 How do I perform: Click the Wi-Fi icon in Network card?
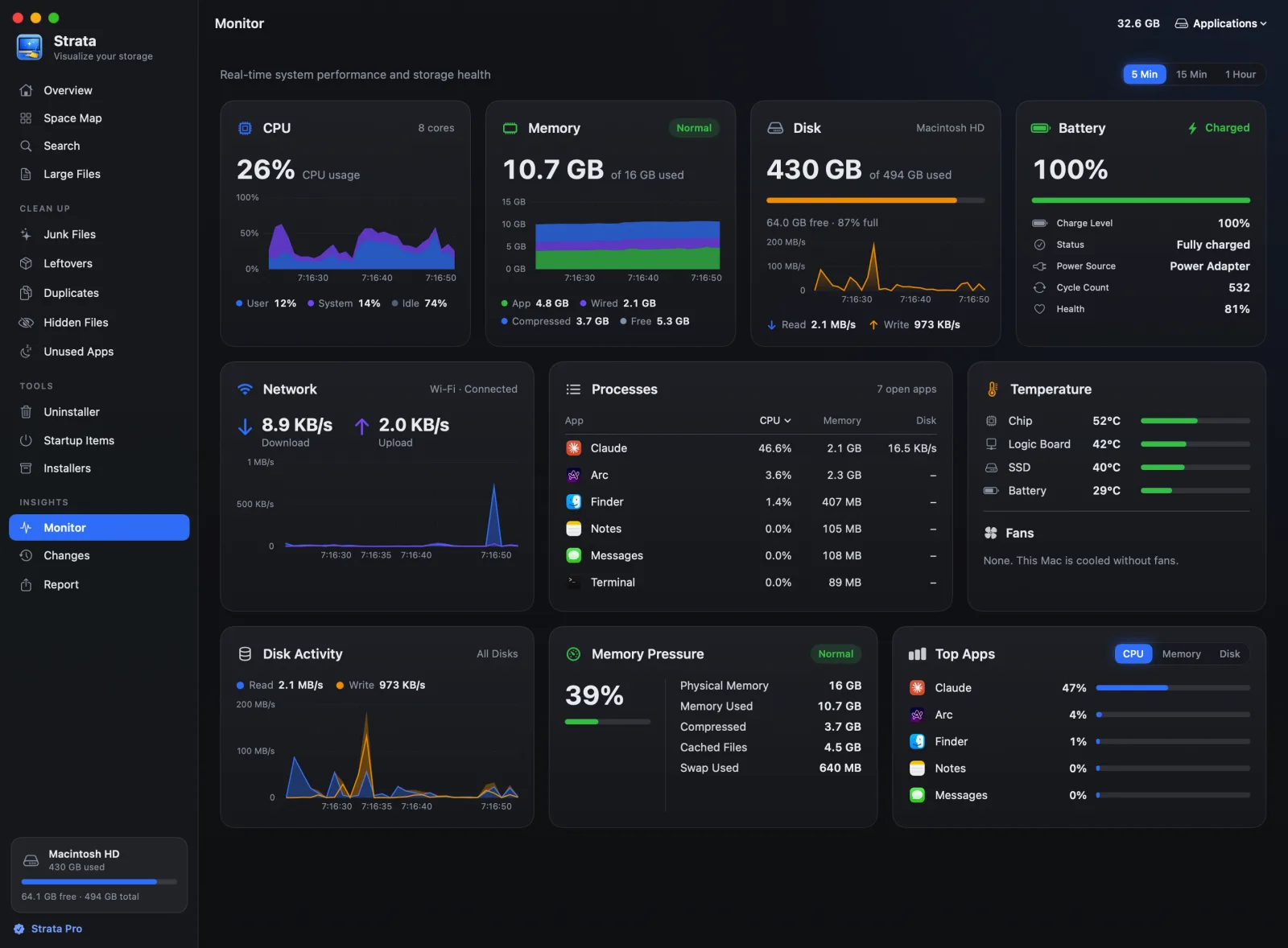246,389
